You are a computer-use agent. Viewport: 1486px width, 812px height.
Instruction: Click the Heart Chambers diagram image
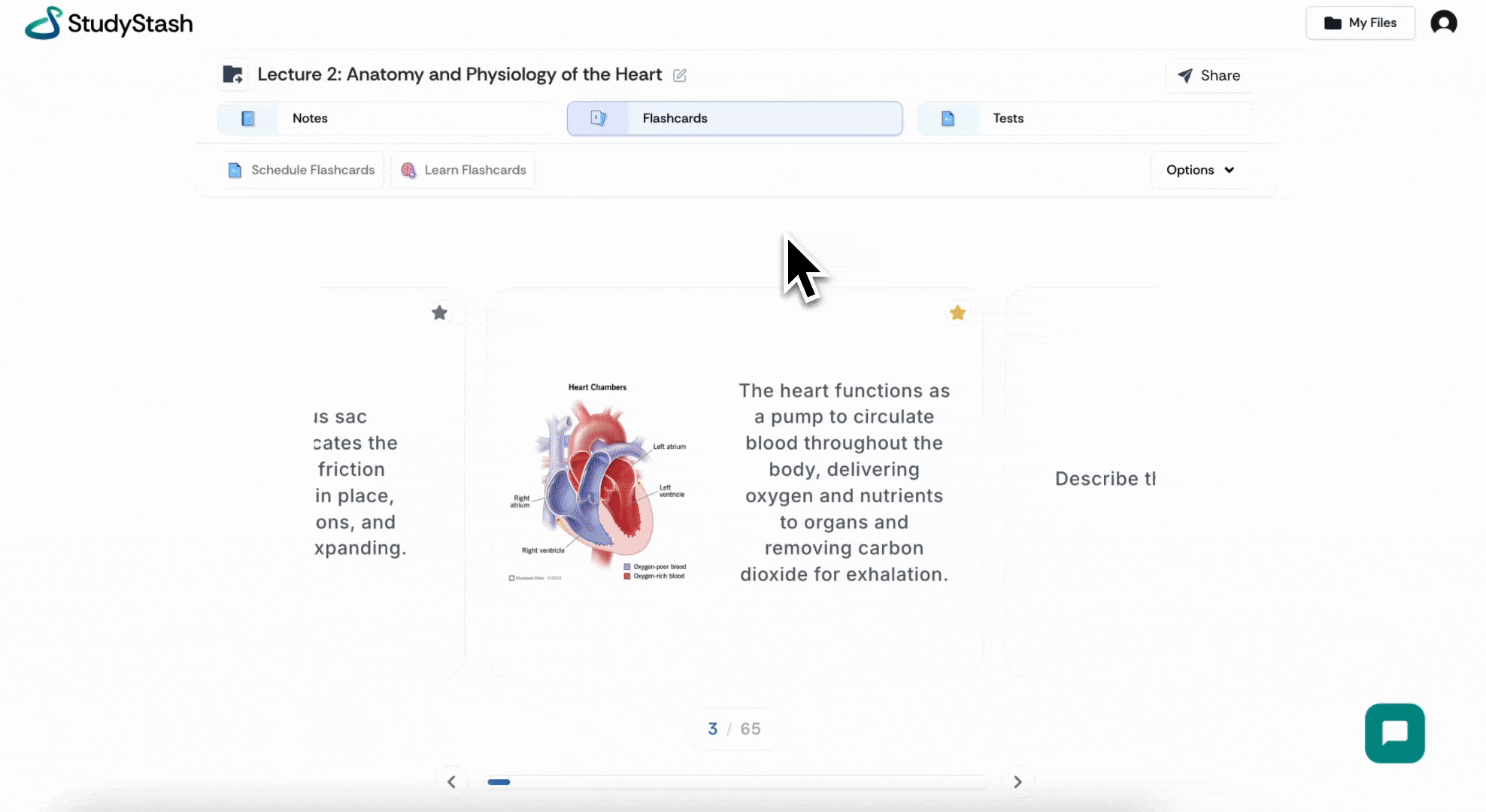tap(598, 481)
